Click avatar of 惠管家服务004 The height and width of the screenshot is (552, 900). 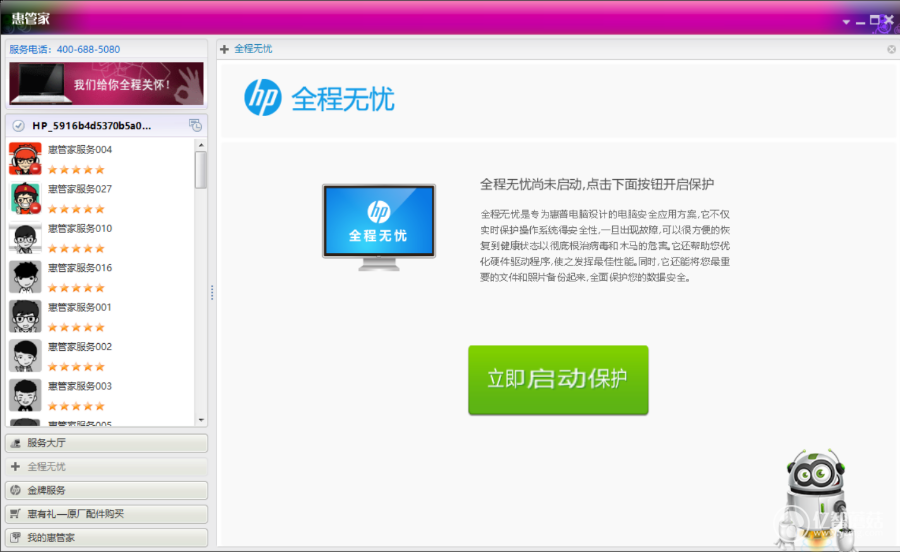click(25, 158)
